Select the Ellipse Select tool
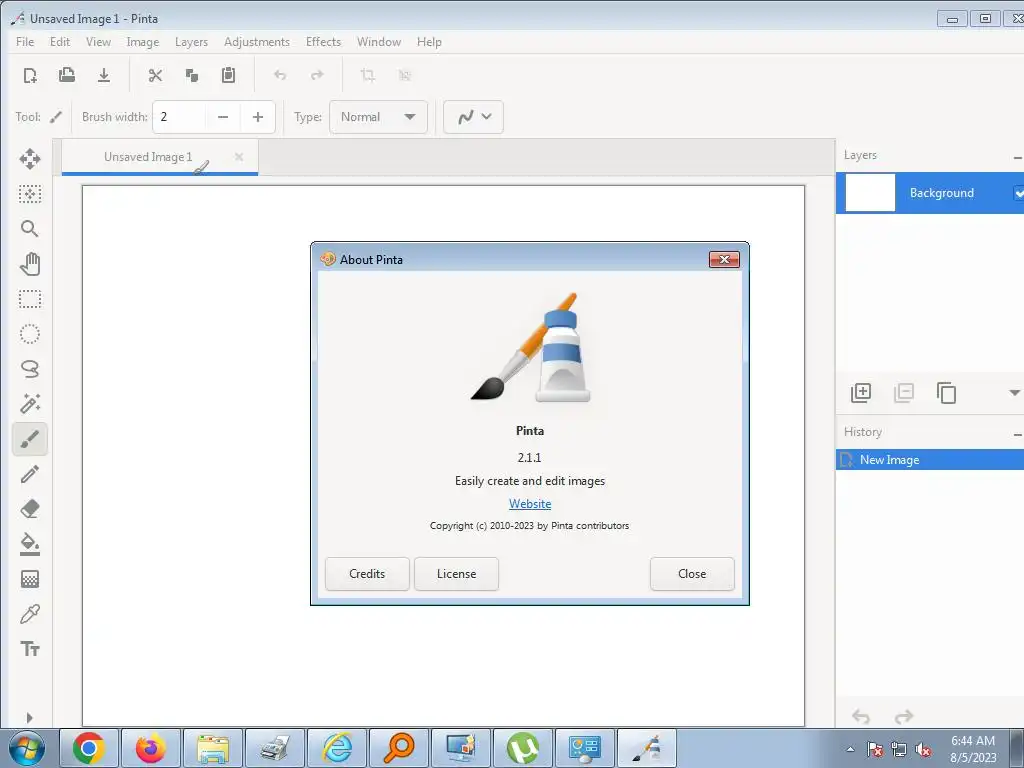 coord(30,334)
